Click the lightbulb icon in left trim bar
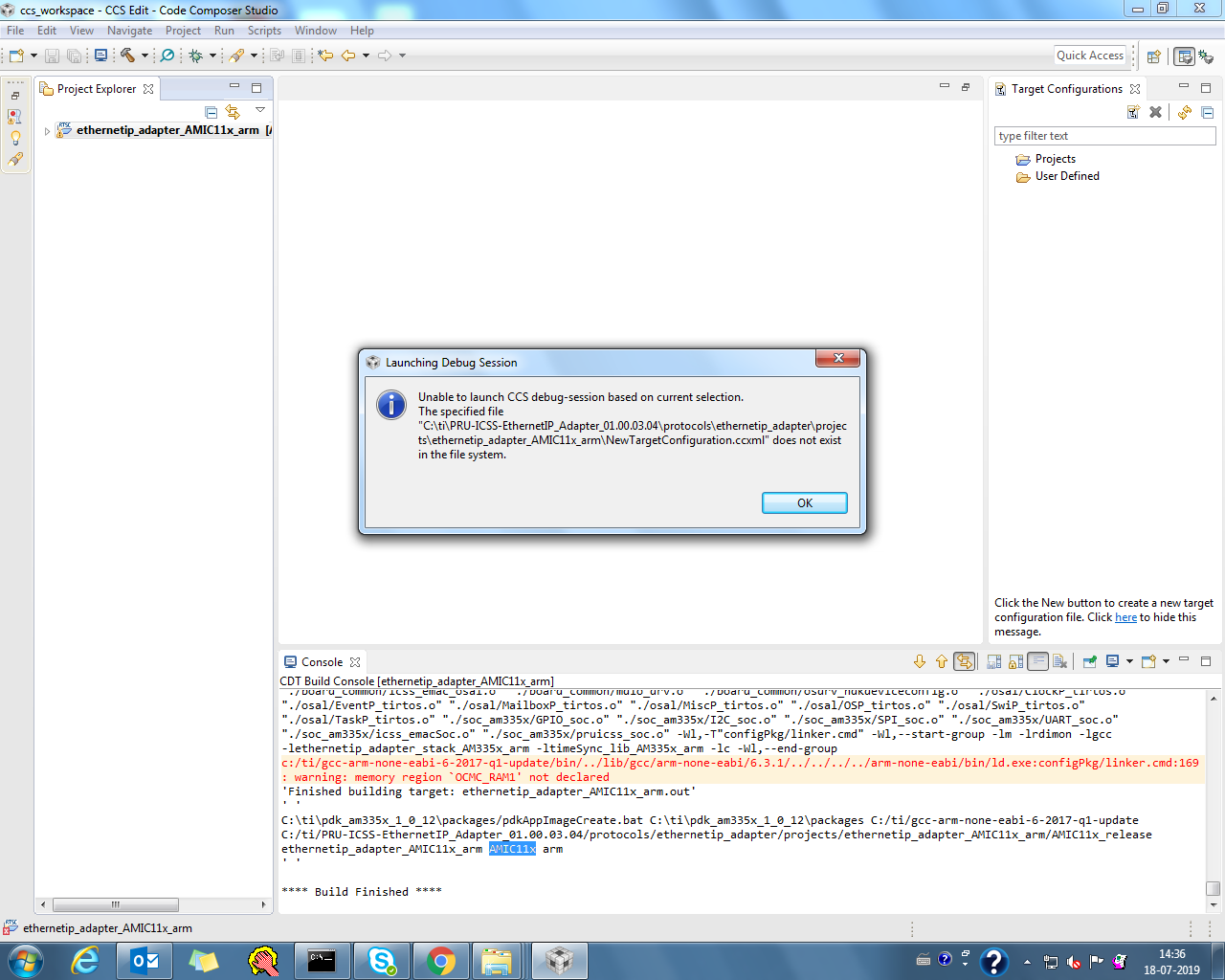The image size is (1225, 980). tap(14, 138)
